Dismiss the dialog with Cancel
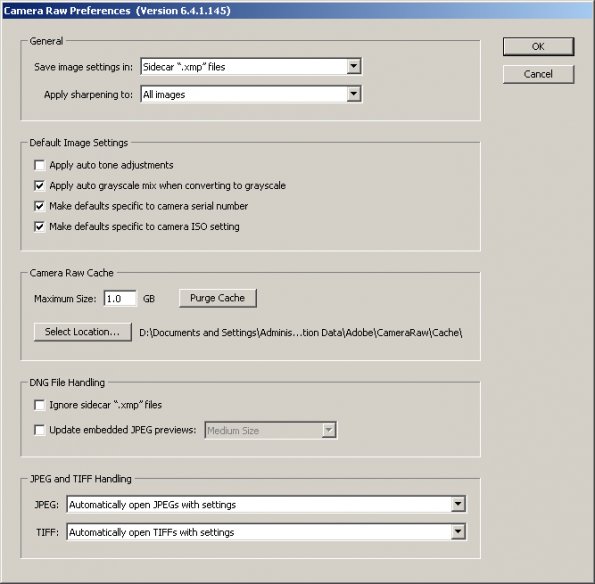Viewport: 595px width, 584px height. coord(538,74)
